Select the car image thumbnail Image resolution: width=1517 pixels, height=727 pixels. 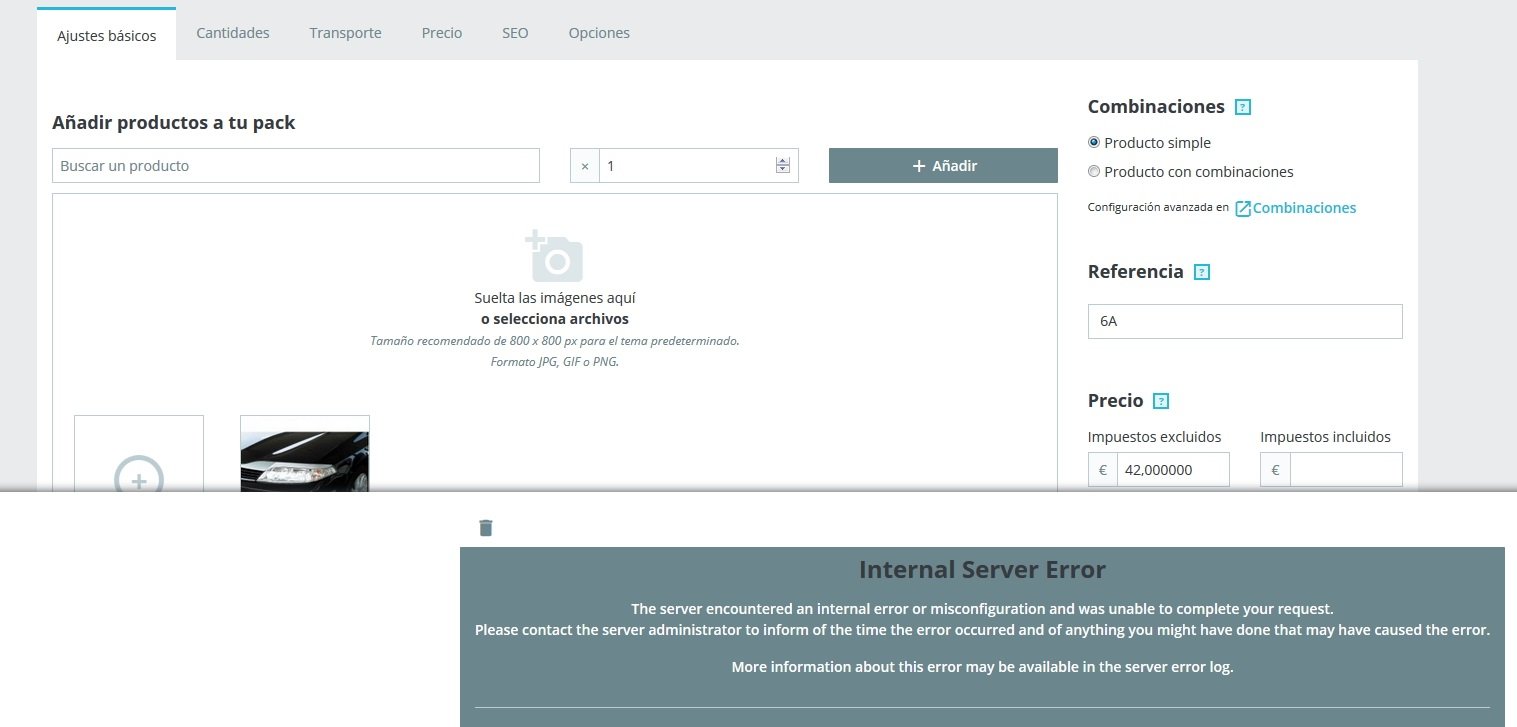click(x=305, y=455)
